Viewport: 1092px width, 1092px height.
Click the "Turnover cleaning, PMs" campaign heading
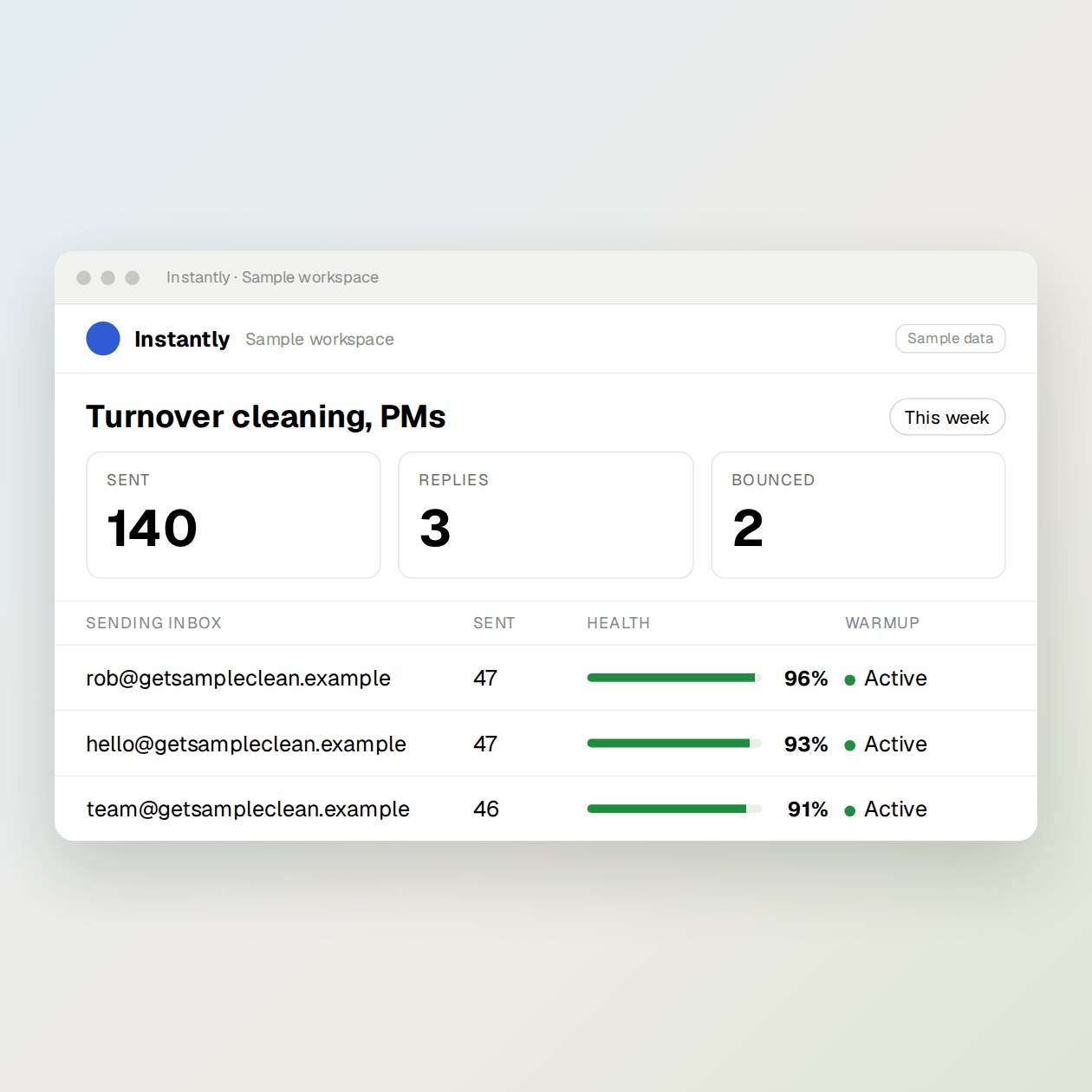coord(265,417)
